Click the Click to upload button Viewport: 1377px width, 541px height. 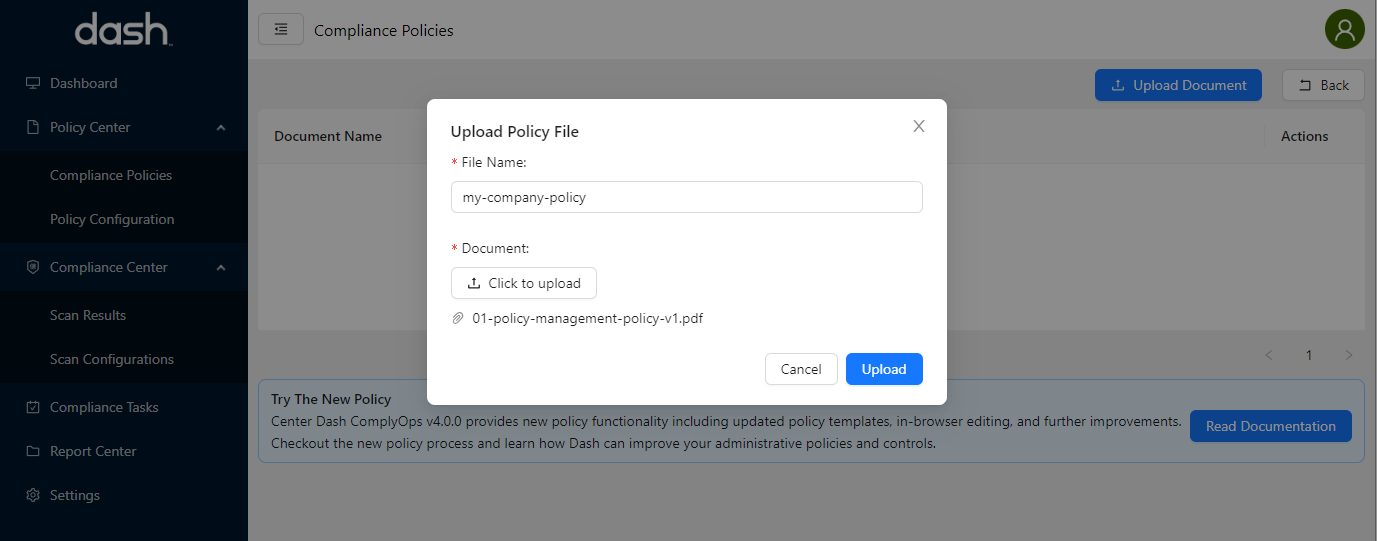pyautogui.click(x=524, y=283)
